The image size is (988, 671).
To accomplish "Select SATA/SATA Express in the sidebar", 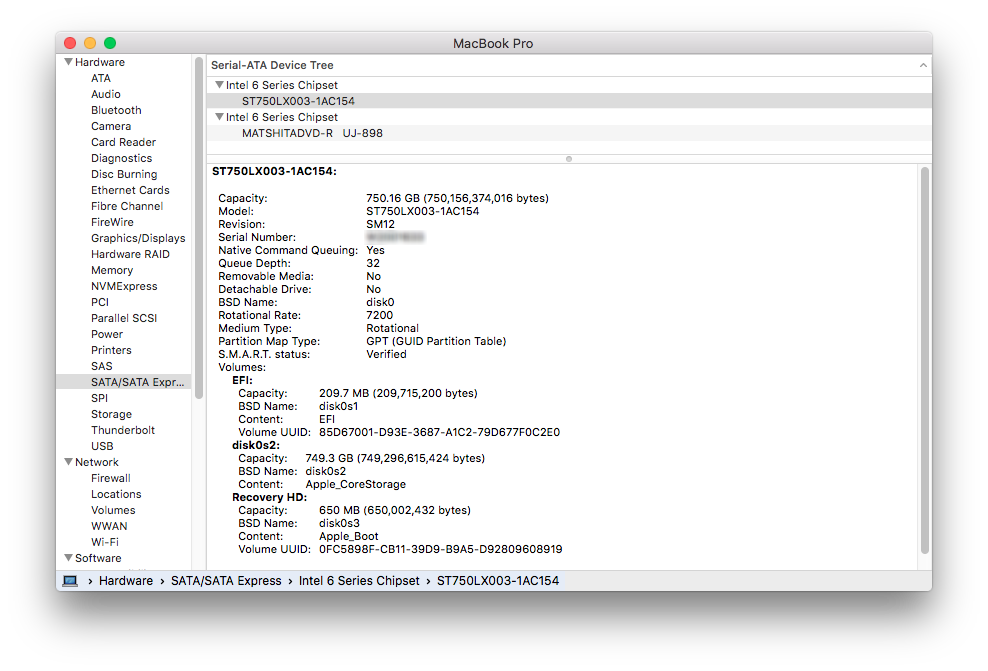I will [x=124, y=382].
